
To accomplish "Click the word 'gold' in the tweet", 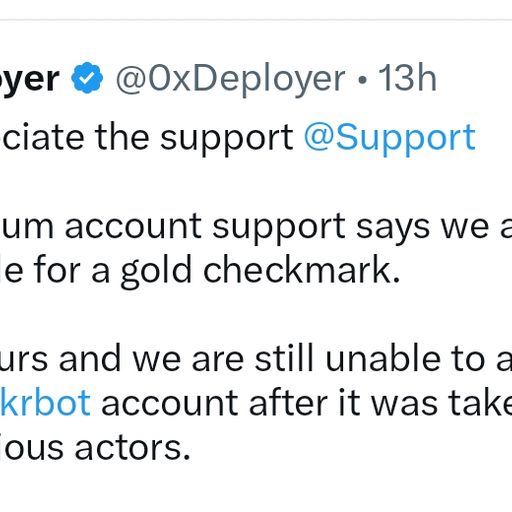I will click(156, 270).
